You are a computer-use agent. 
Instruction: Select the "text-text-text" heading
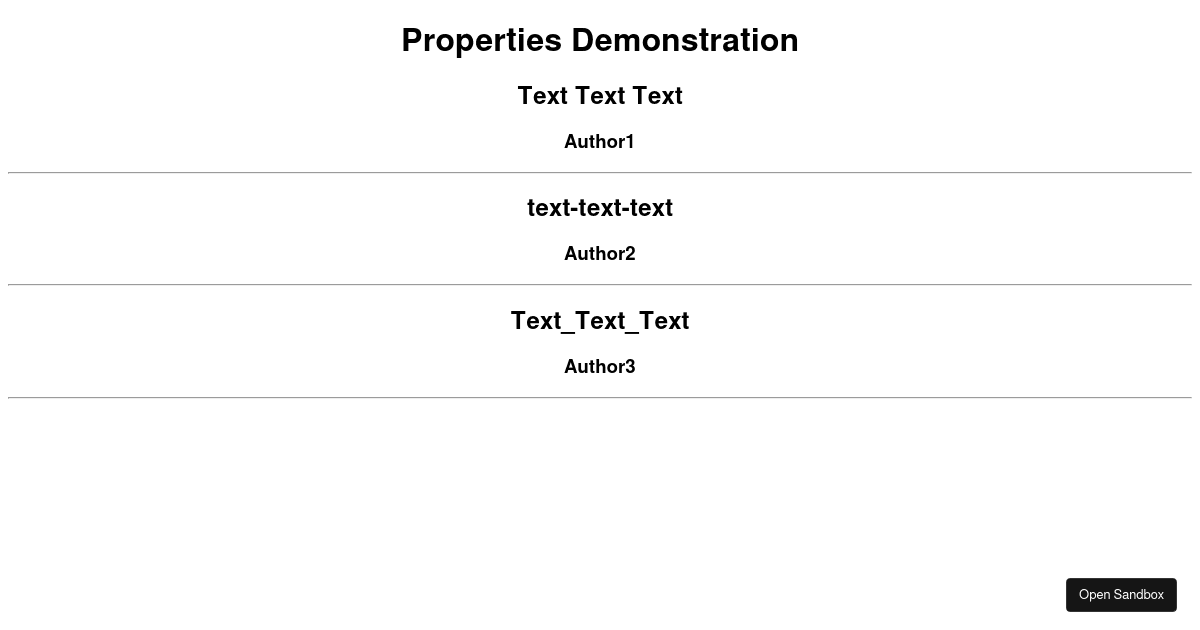[x=600, y=208]
